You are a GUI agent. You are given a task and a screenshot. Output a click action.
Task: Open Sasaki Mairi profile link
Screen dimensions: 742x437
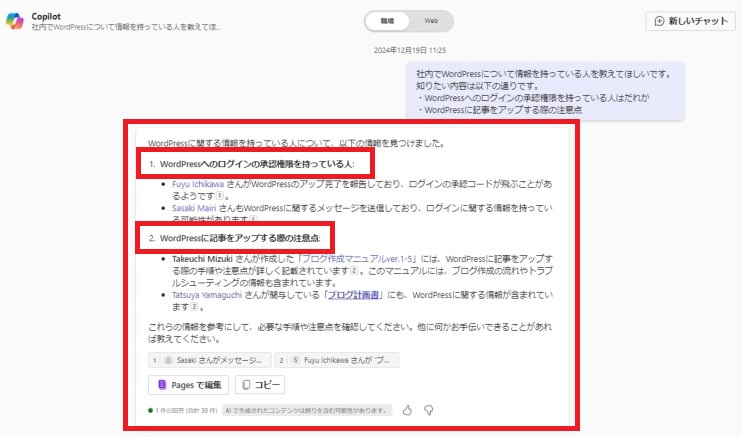(194, 208)
